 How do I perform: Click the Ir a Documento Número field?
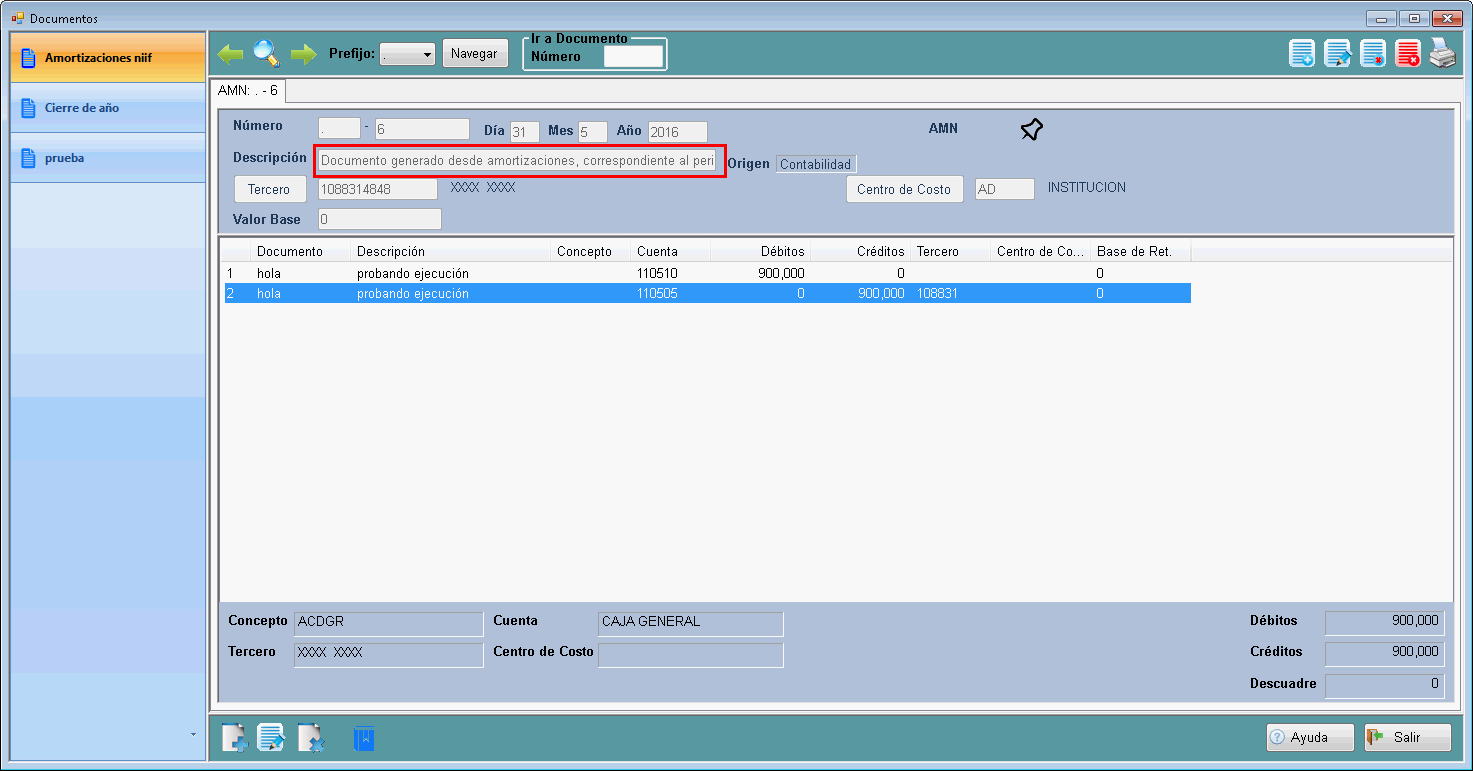click(633, 57)
